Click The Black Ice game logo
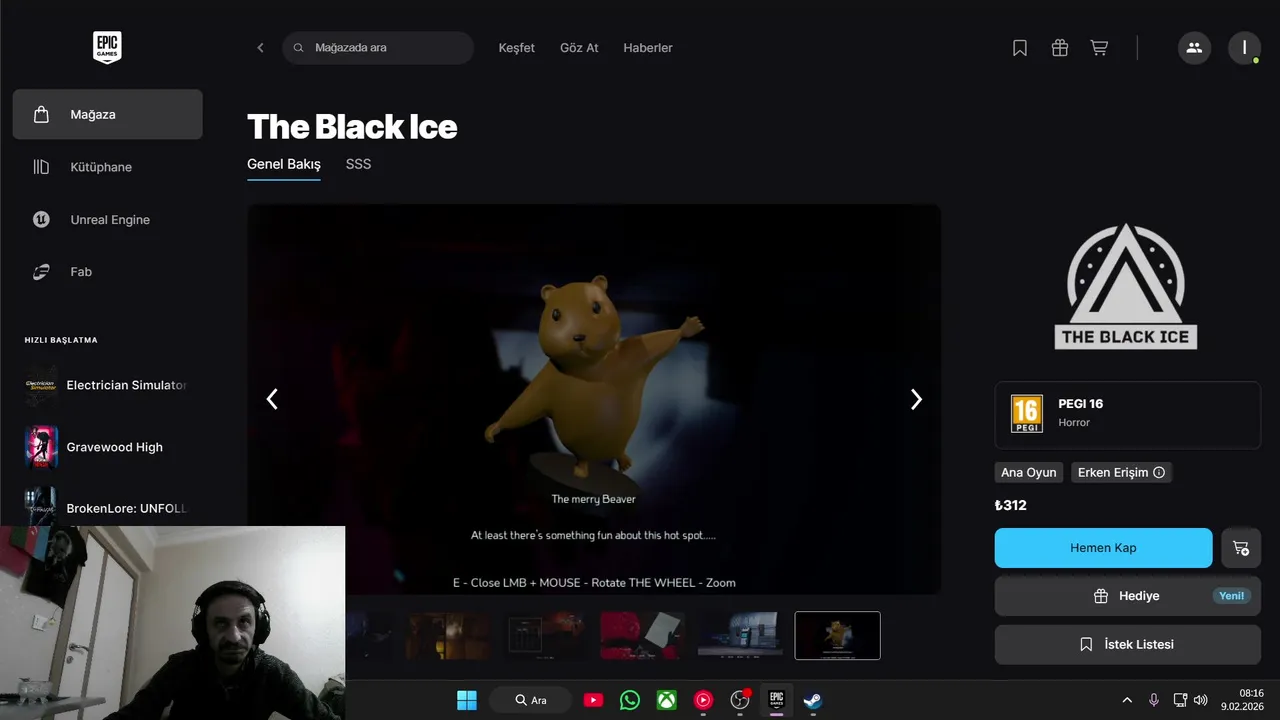 1126,286
